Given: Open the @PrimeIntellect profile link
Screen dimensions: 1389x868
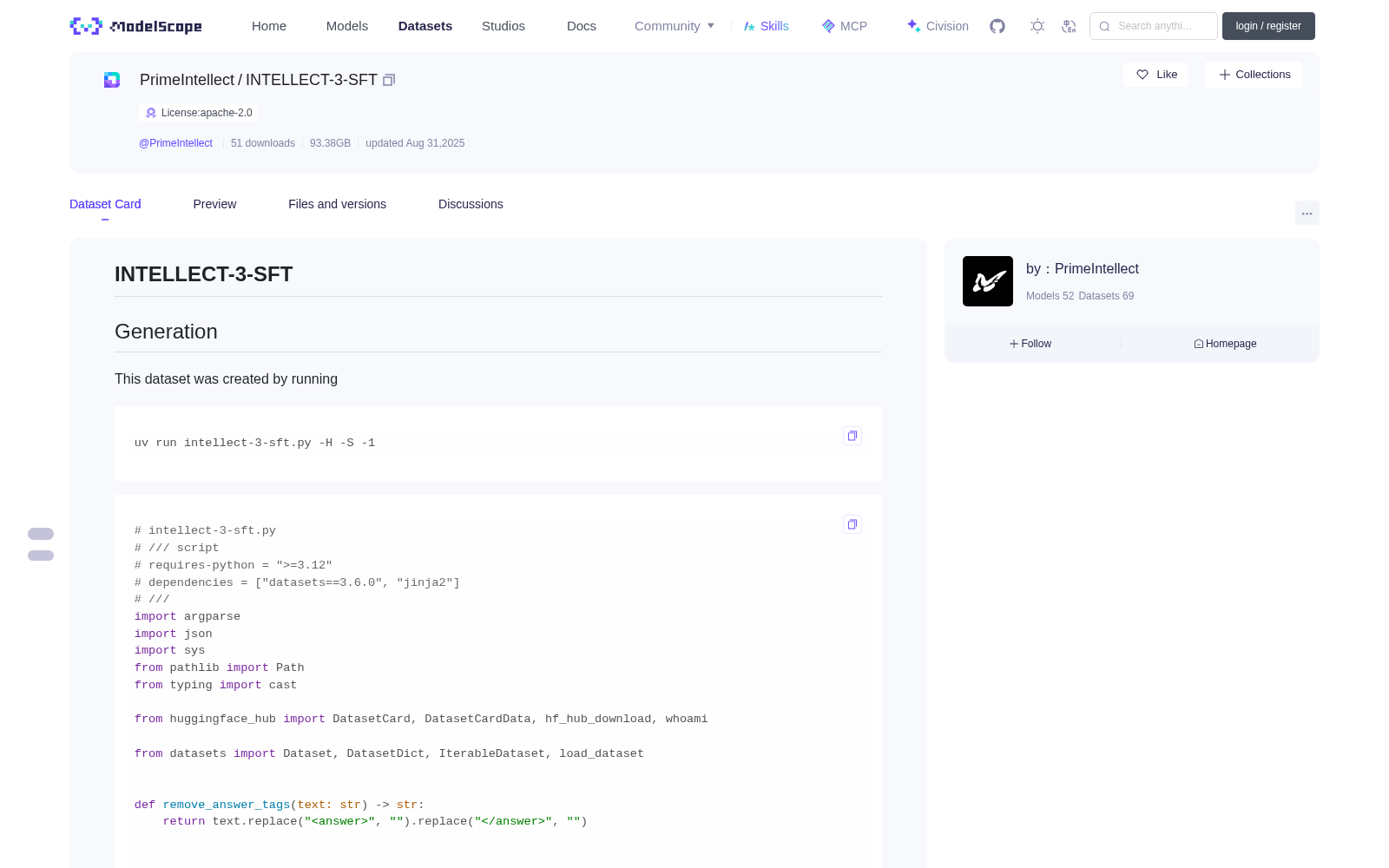Looking at the screenshot, I should (x=175, y=143).
